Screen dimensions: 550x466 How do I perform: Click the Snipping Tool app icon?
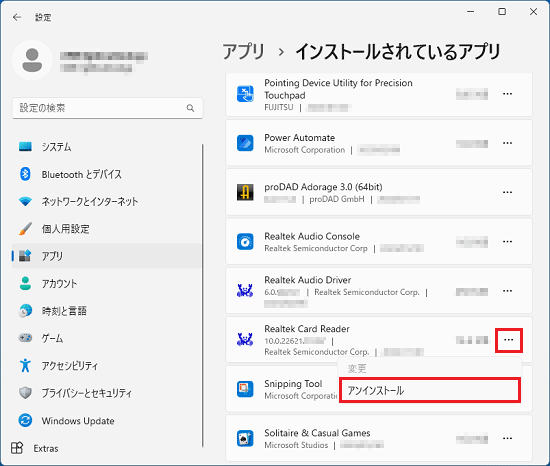(245, 389)
